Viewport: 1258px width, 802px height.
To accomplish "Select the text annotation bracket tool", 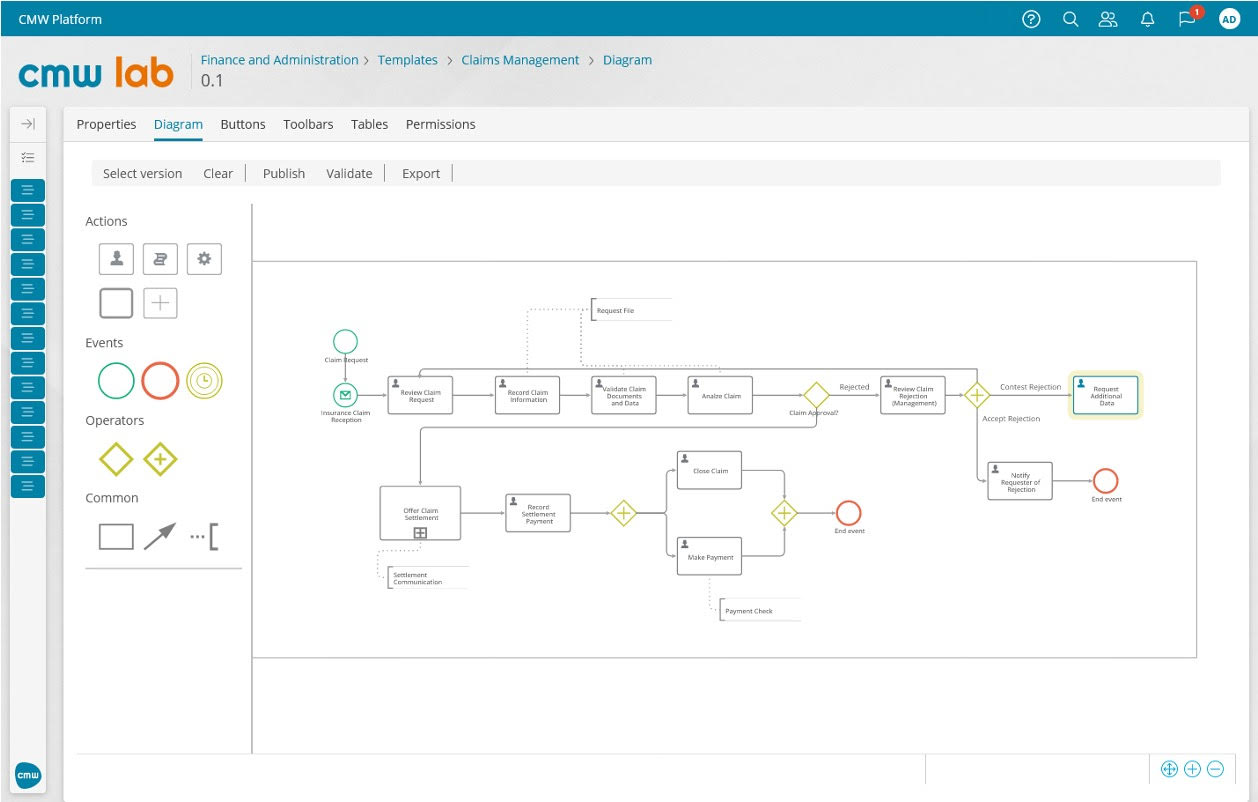I will 204,537.
